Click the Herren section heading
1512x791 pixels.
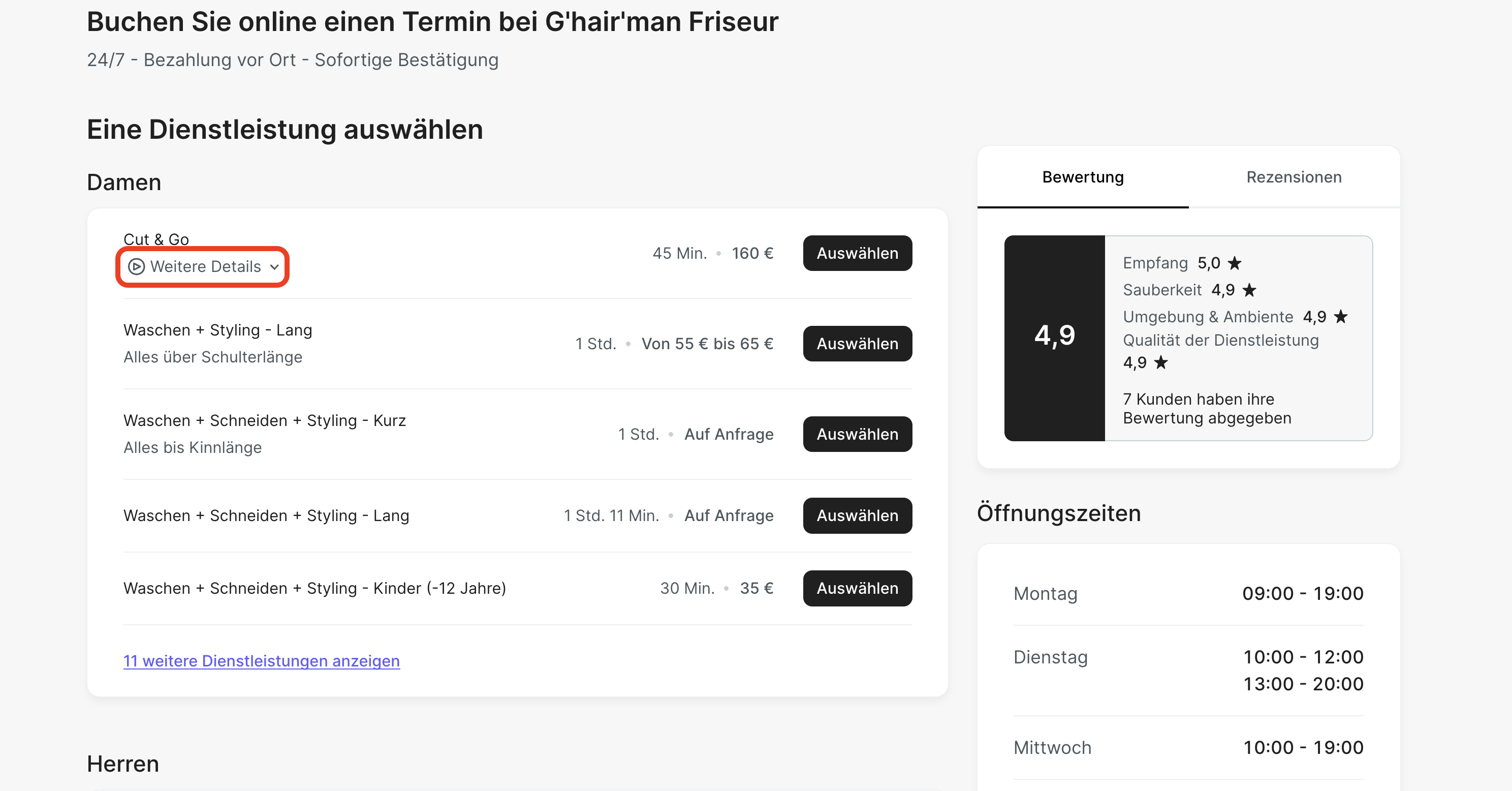tap(122, 764)
